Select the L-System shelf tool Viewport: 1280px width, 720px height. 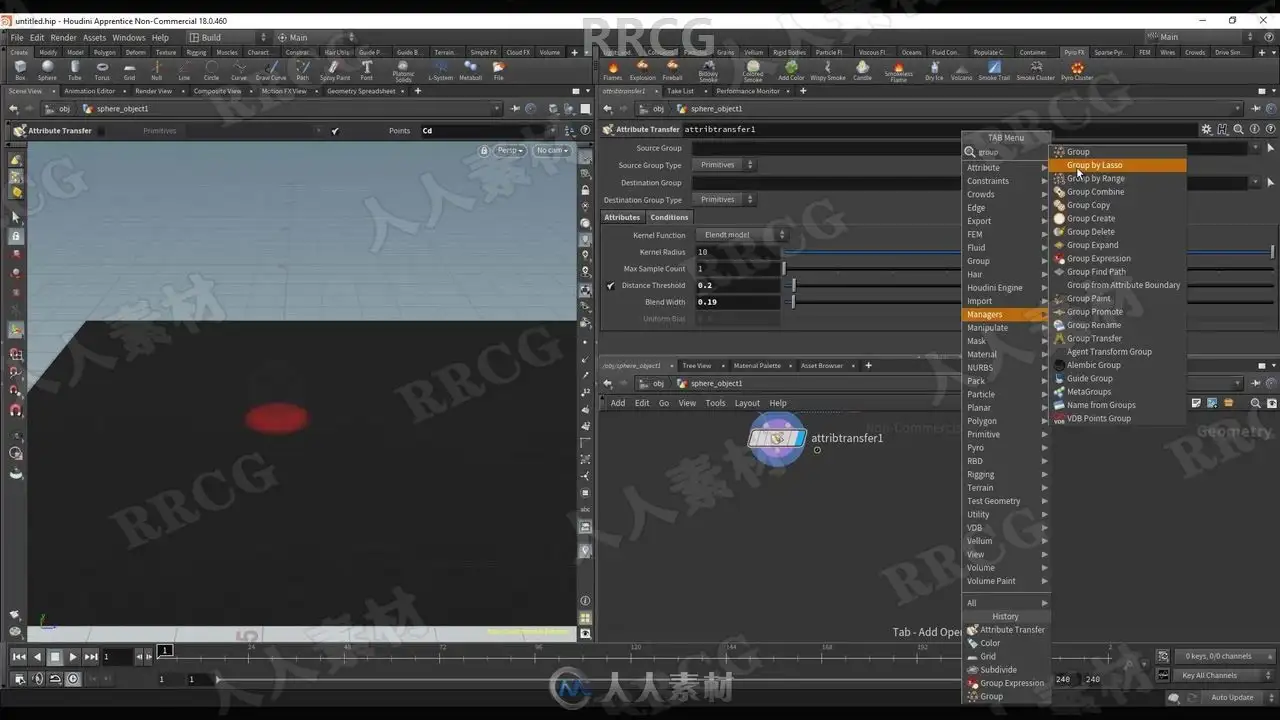tap(440, 70)
